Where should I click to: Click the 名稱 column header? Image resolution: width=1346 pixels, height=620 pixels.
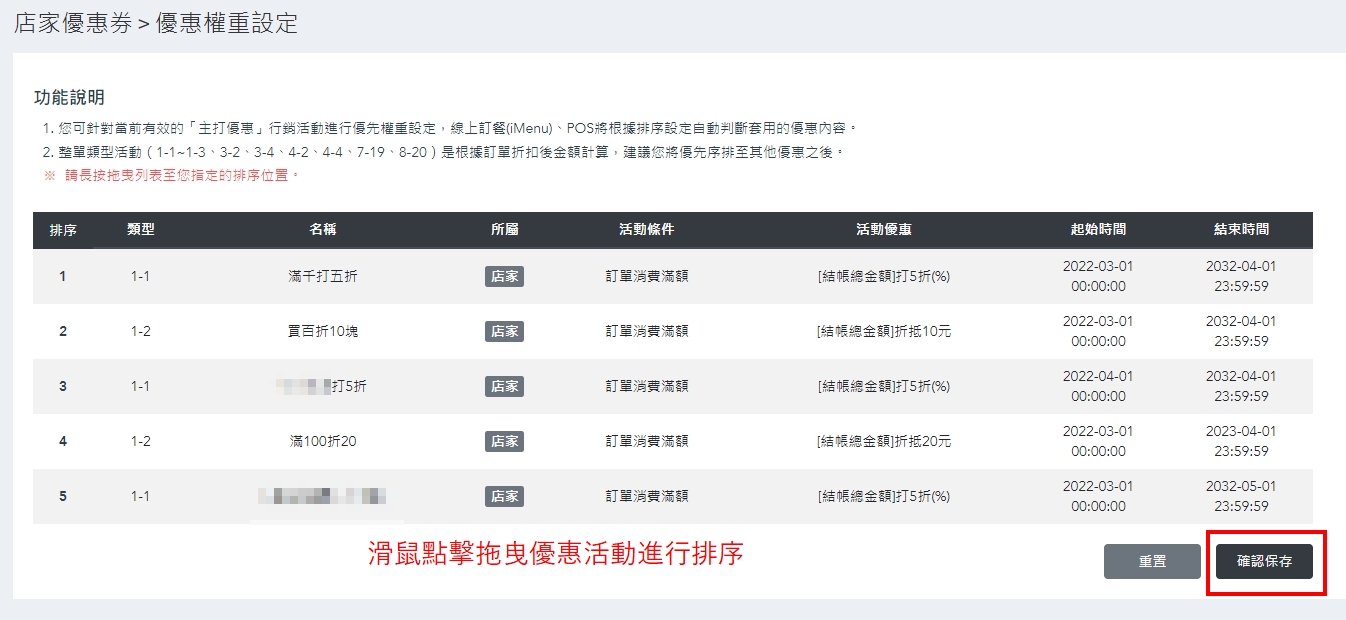tap(322, 230)
